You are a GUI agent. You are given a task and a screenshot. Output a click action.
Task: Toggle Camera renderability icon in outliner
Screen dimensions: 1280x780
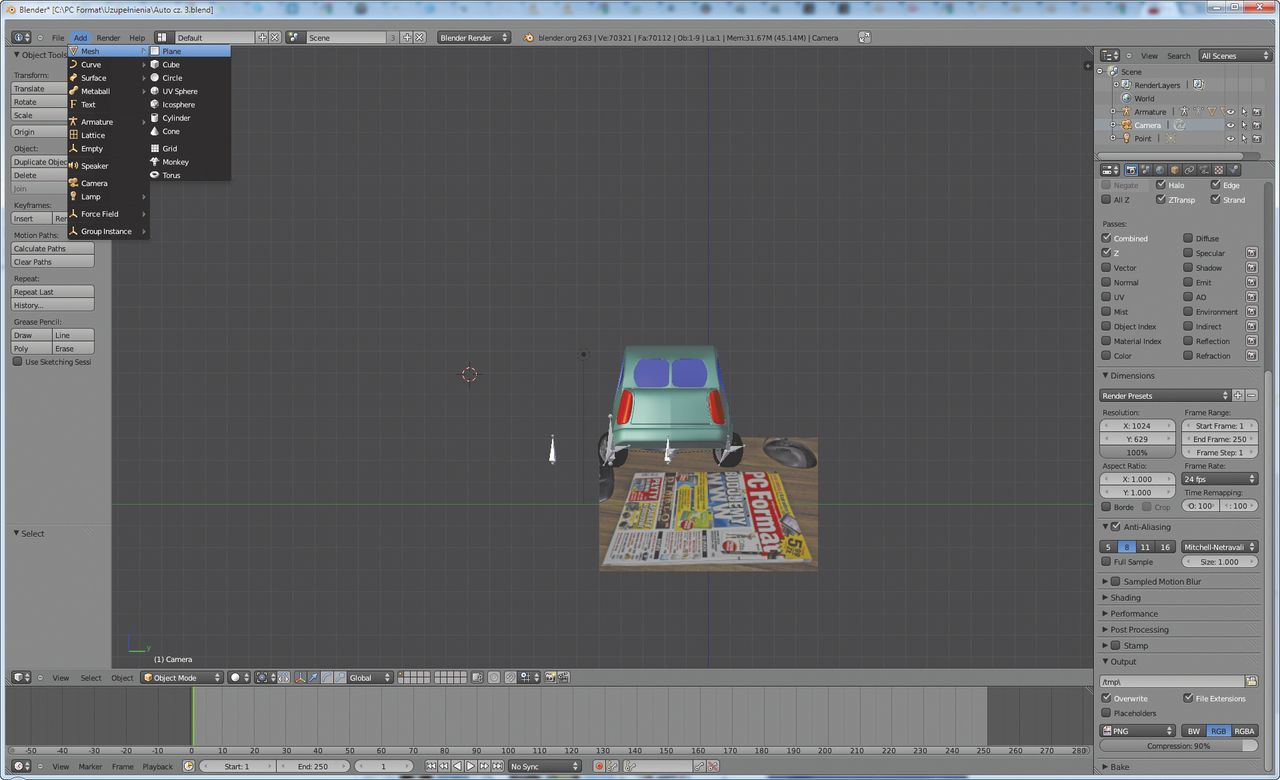coord(1256,125)
